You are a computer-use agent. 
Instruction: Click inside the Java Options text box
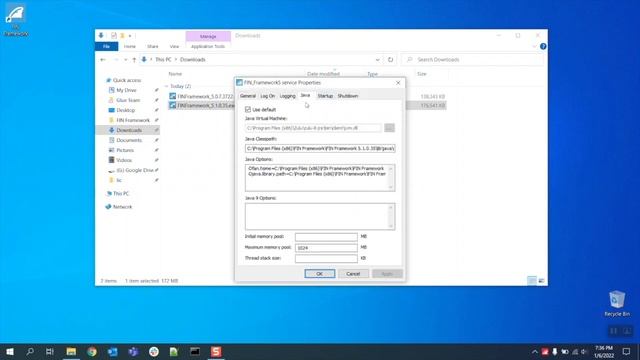pyautogui.click(x=320, y=178)
